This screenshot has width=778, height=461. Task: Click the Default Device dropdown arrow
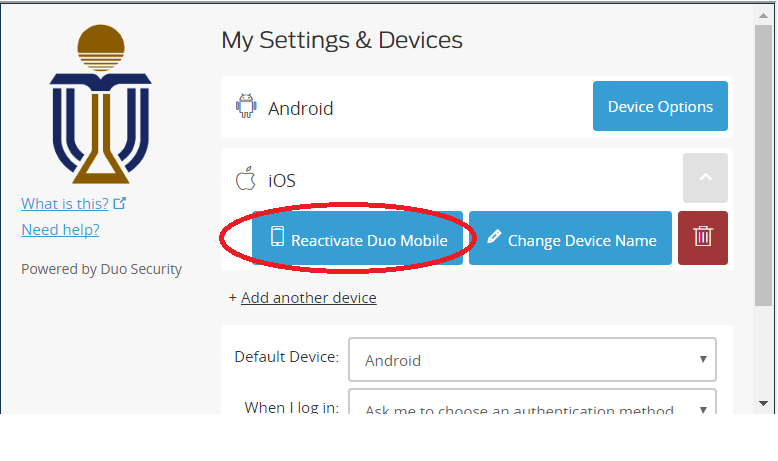tap(703, 359)
